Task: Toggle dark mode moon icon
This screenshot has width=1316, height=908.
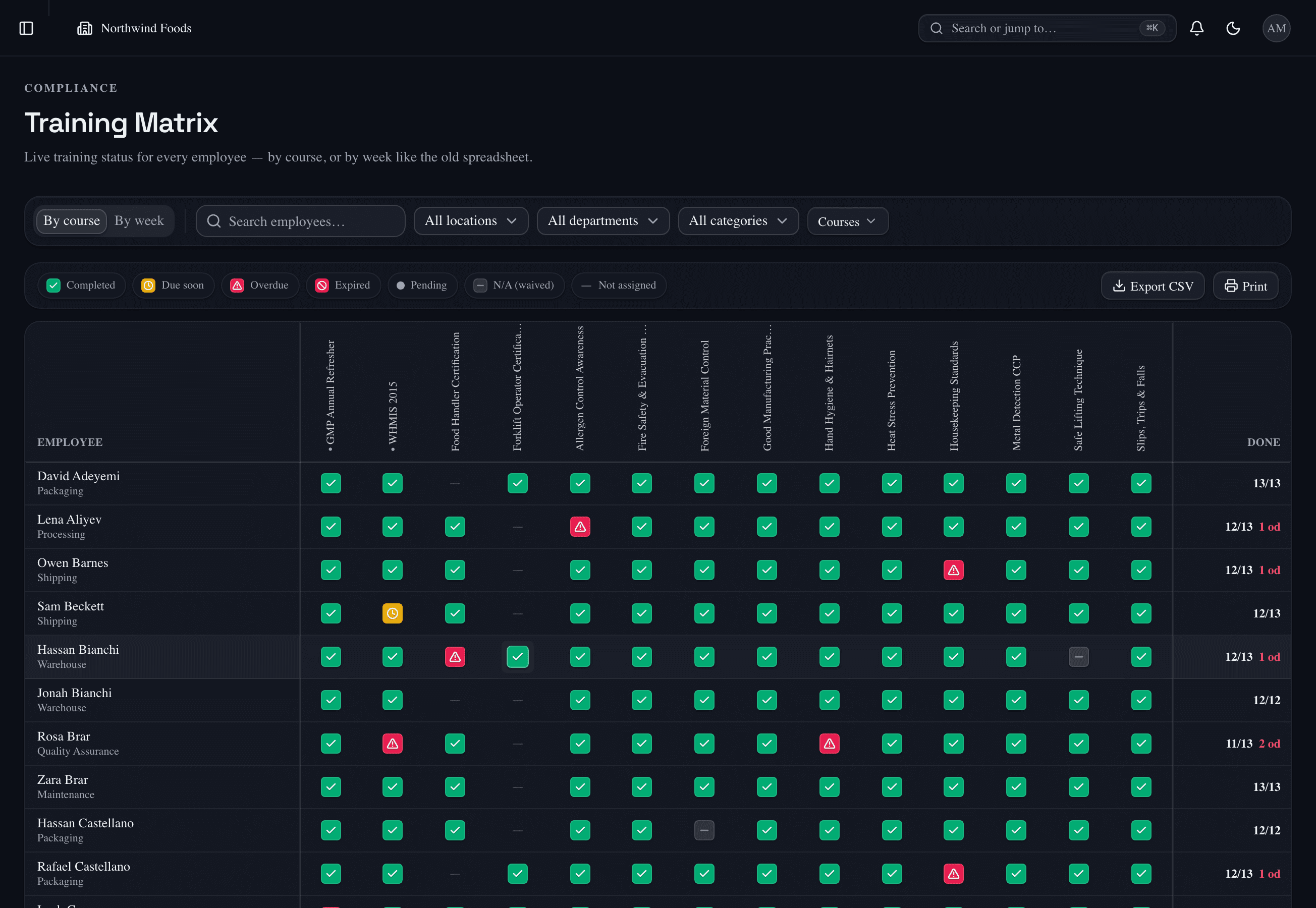Action: click(x=1233, y=28)
